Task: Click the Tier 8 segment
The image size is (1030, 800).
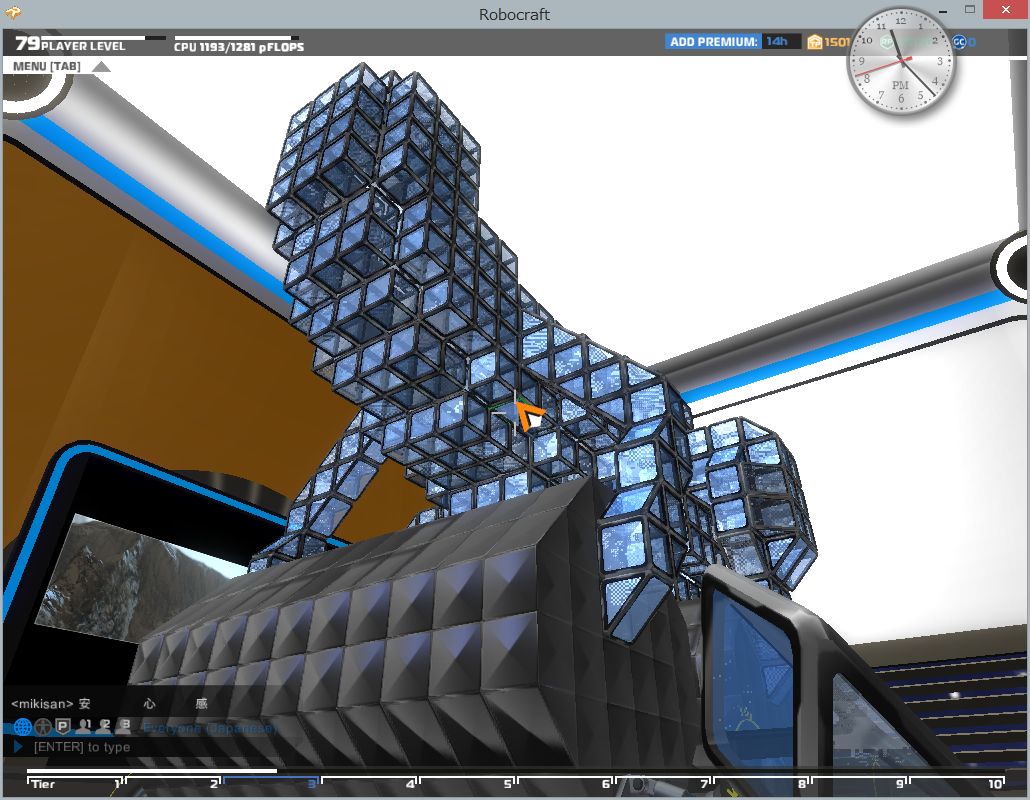Action: pyautogui.click(x=761, y=783)
